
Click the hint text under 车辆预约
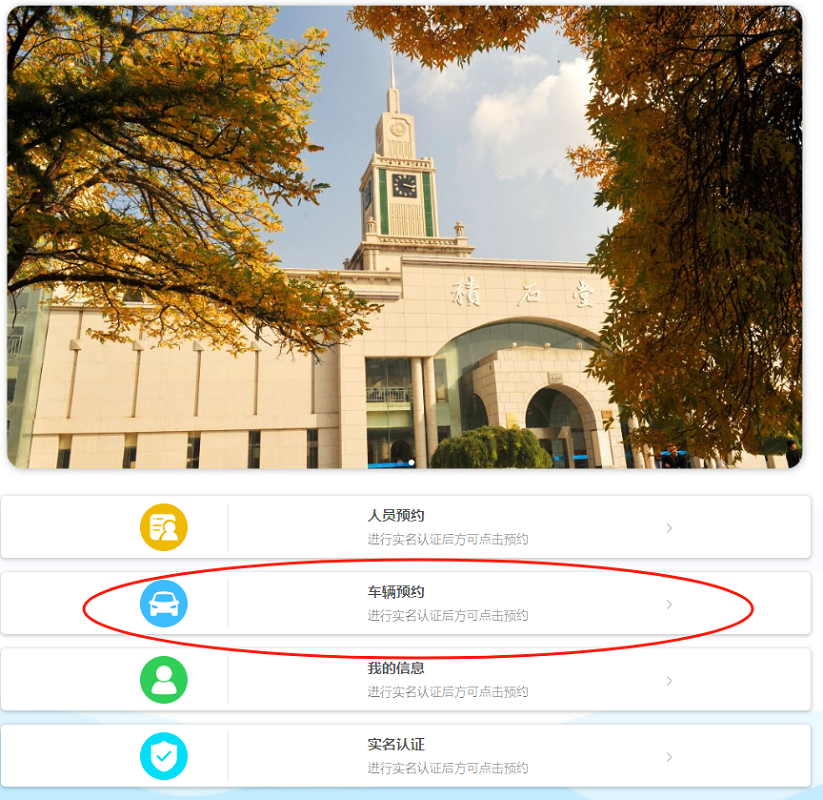coord(448,615)
